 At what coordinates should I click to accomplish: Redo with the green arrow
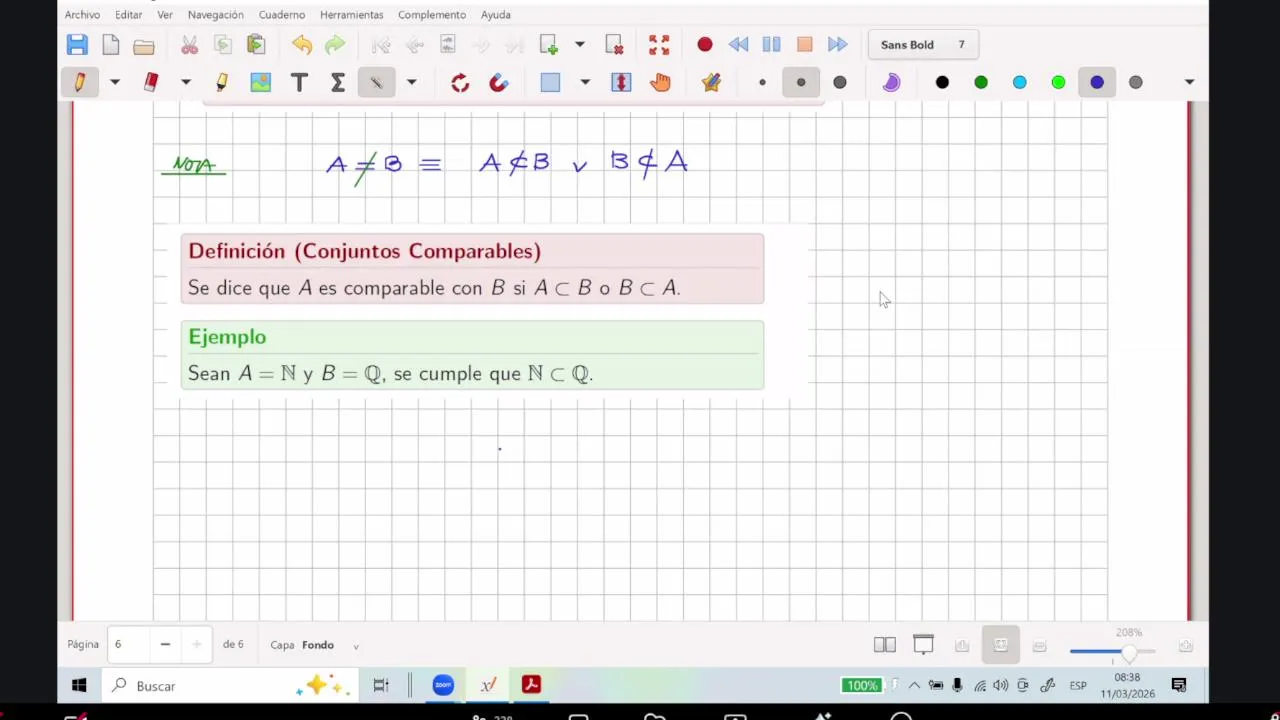(x=335, y=45)
